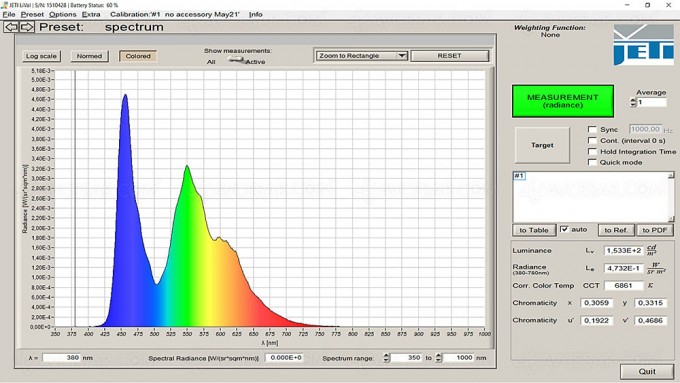Open the Zoom to Rectangle dropdown
The width and height of the screenshot is (680, 383).
361,56
